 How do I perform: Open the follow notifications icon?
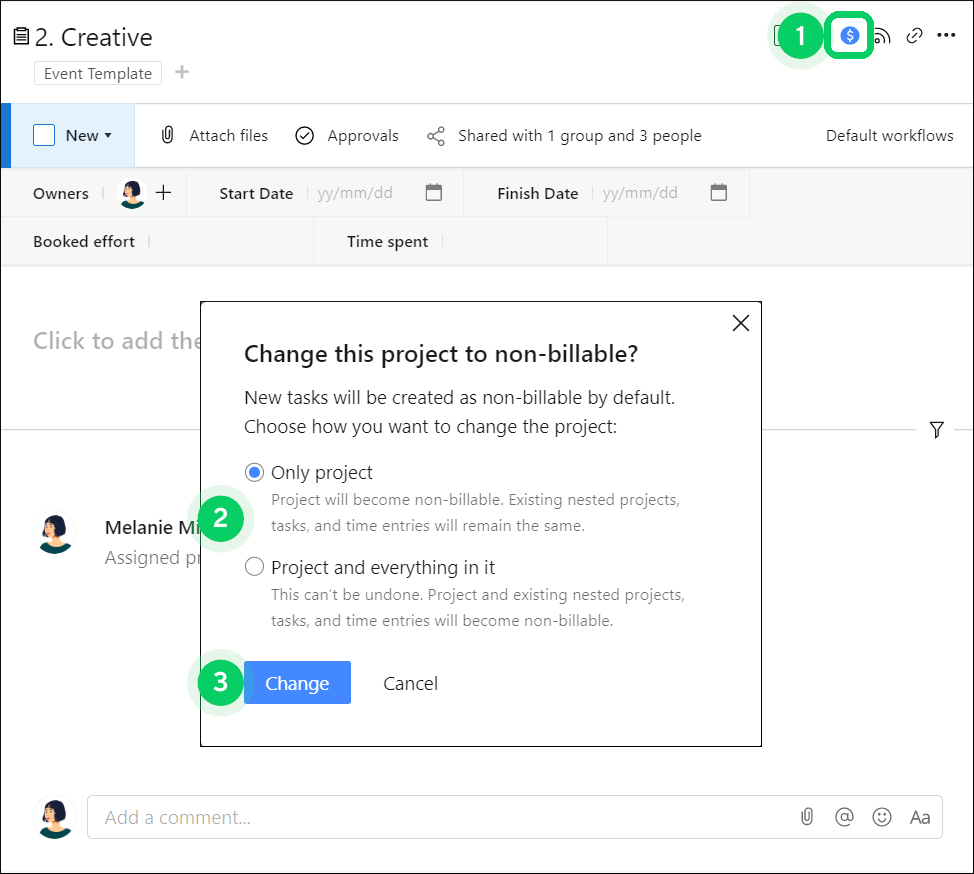[x=881, y=35]
